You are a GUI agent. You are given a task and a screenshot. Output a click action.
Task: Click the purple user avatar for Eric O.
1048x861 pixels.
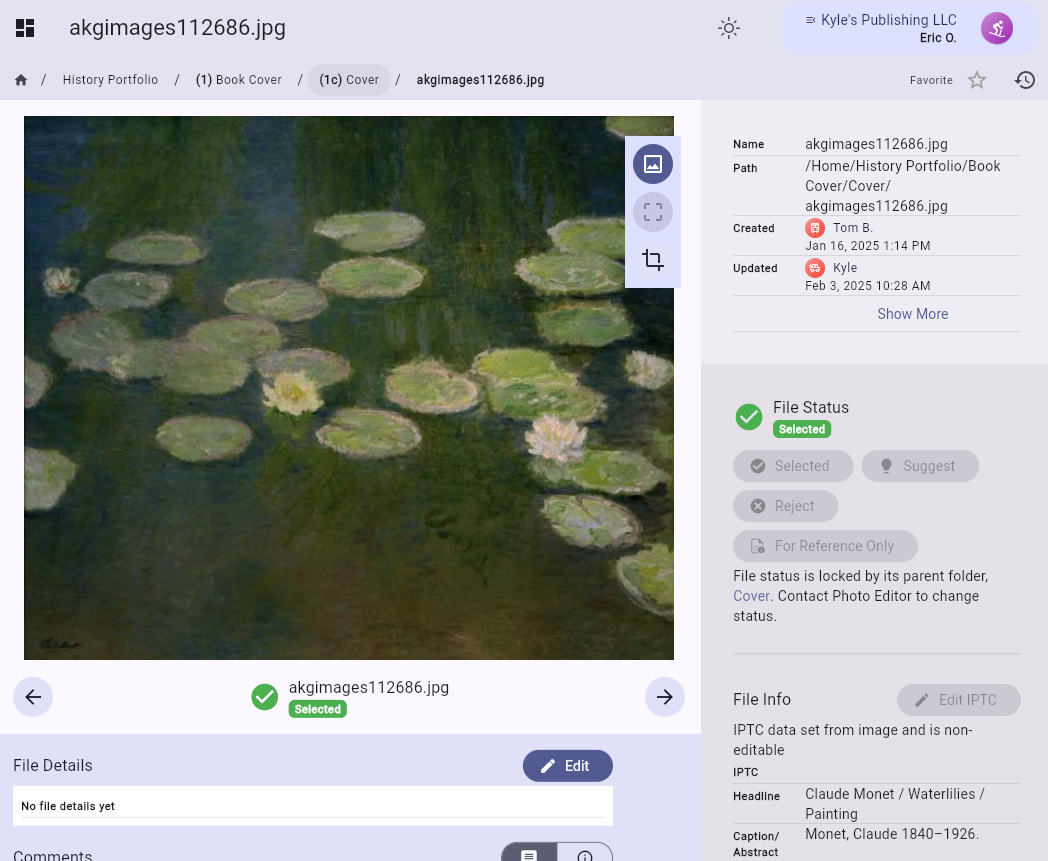point(997,29)
